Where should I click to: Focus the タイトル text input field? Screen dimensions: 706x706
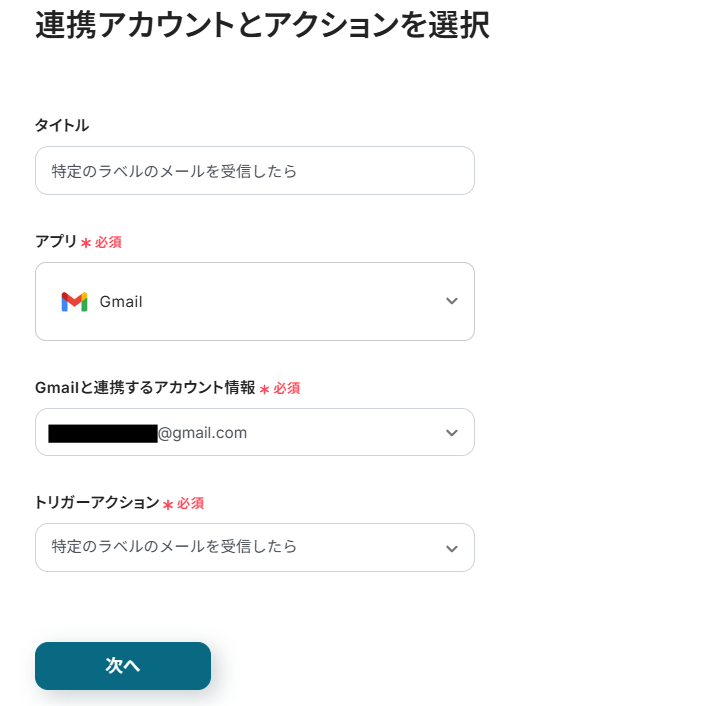pos(254,171)
